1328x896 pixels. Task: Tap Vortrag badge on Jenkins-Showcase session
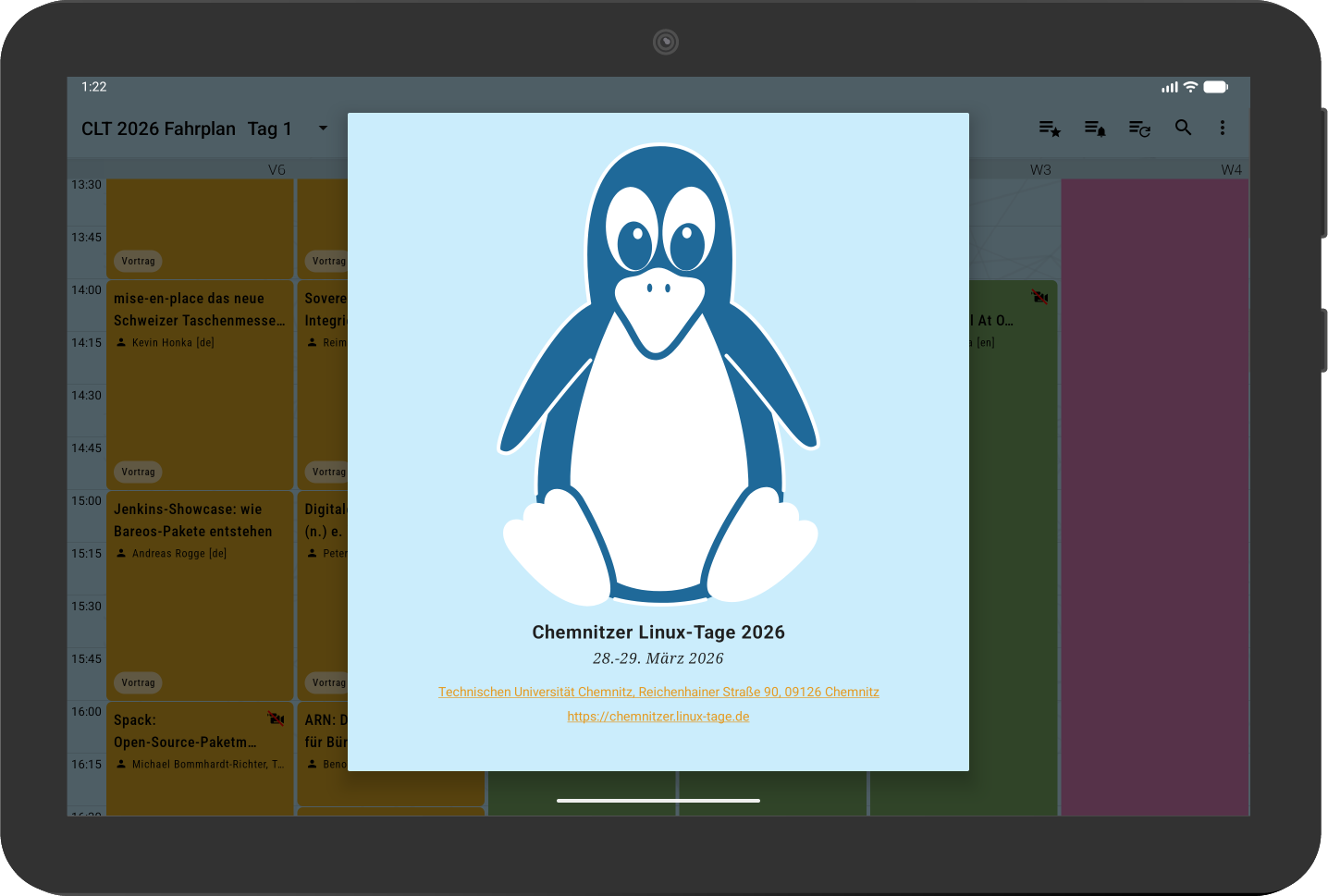click(x=138, y=682)
